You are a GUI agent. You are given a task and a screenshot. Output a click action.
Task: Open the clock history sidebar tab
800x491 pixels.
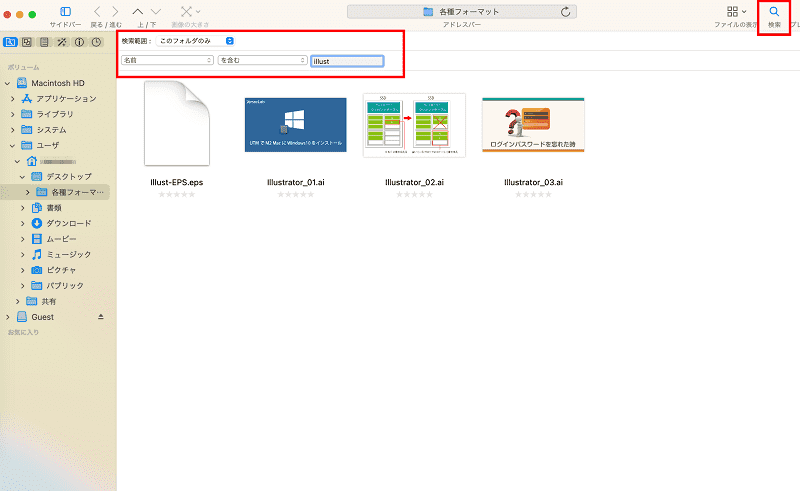tap(96, 42)
